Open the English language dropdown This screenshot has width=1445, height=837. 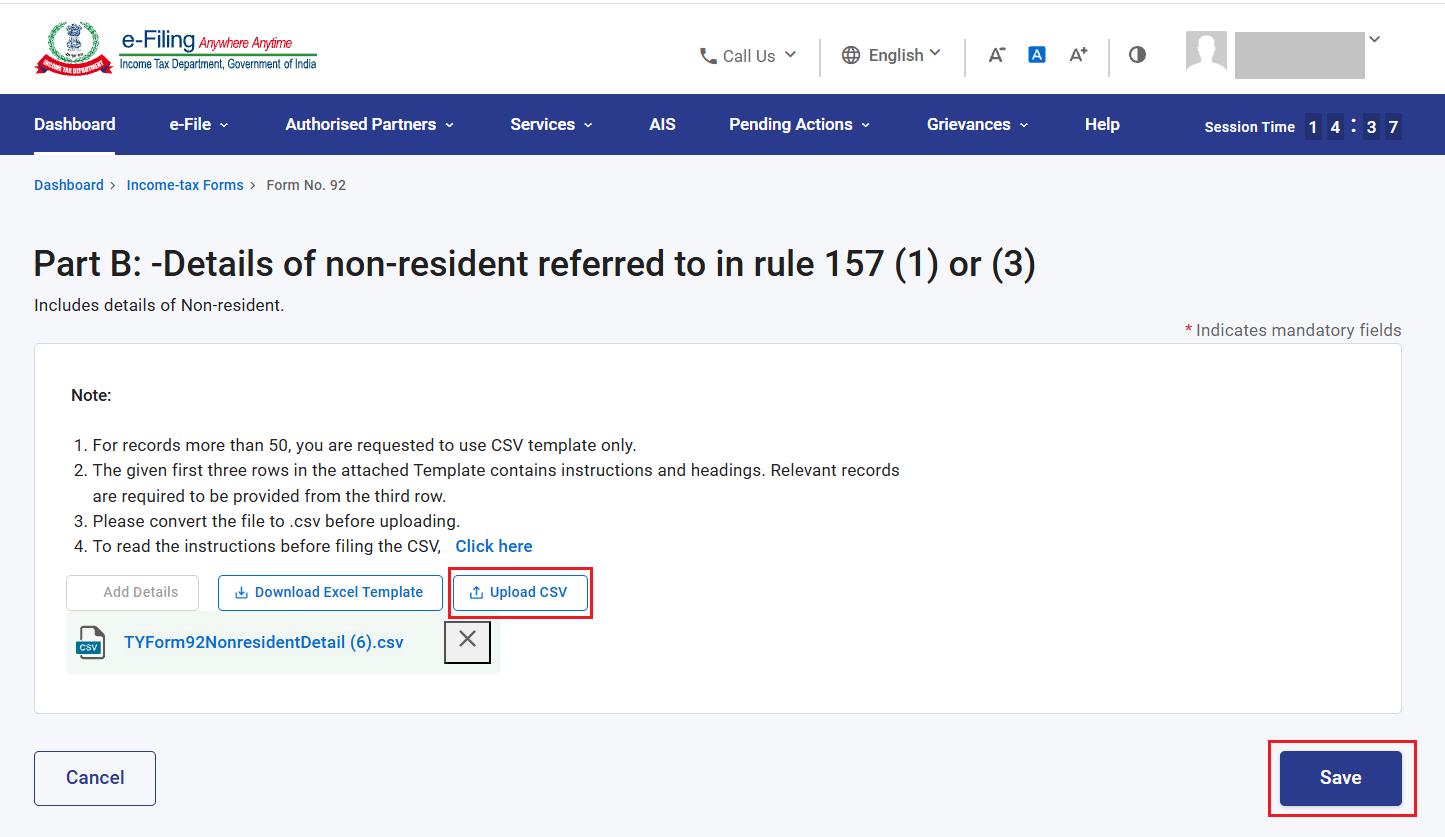891,55
